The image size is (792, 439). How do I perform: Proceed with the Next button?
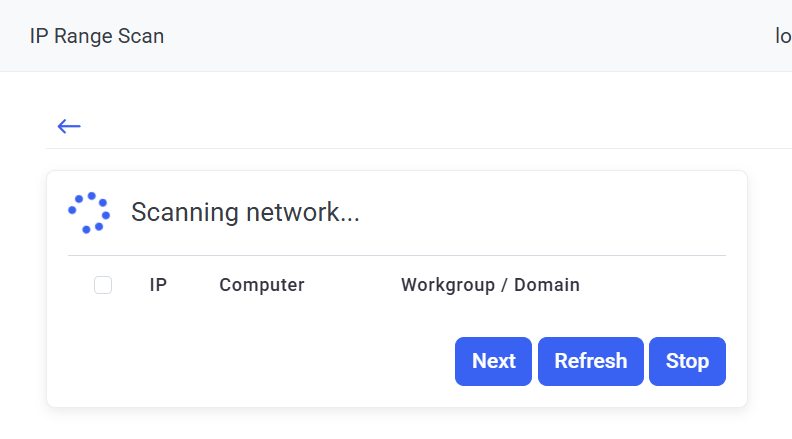[x=494, y=361]
